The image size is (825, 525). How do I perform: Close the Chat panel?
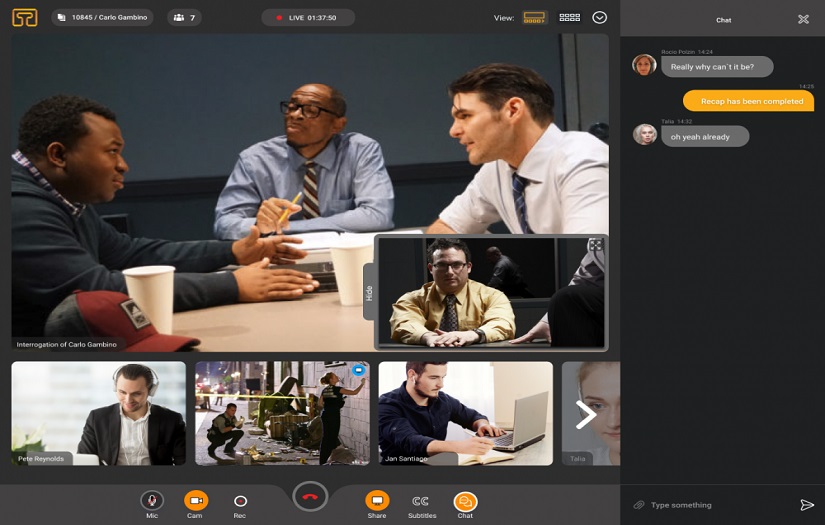(x=803, y=19)
